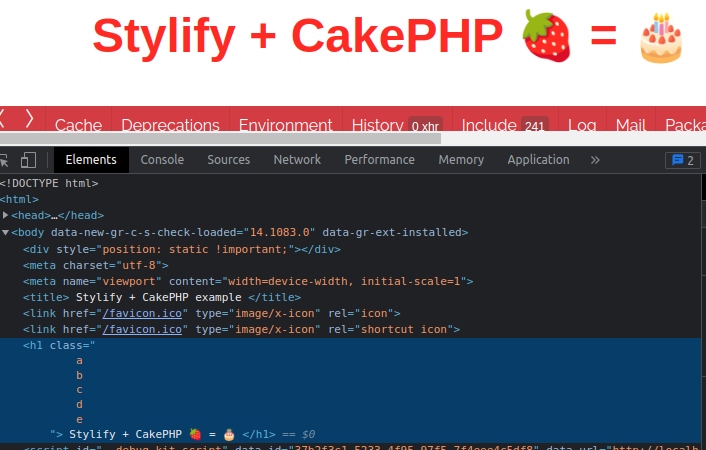Viewport: 706px width, 450px height.
Task: Follow the /favicon.ico link with rel="shortcut icon"
Action: (x=142, y=330)
